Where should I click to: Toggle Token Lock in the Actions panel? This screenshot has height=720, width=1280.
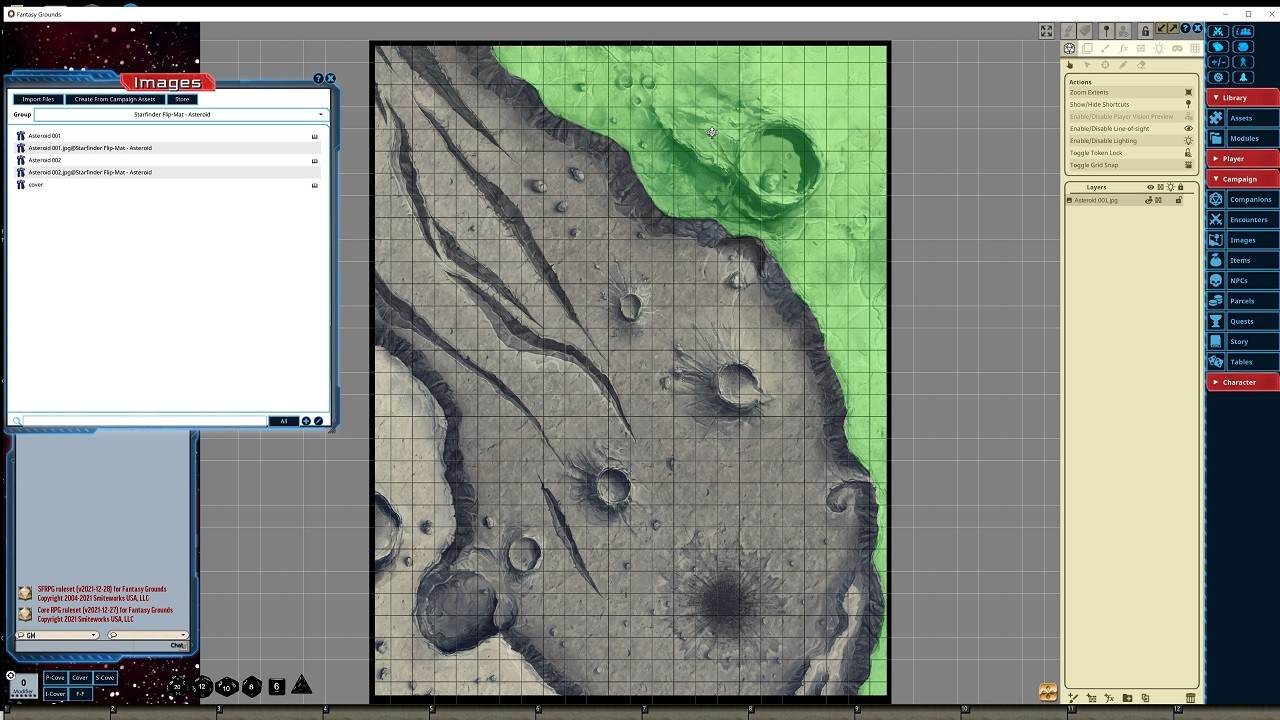coord(1189,153)
